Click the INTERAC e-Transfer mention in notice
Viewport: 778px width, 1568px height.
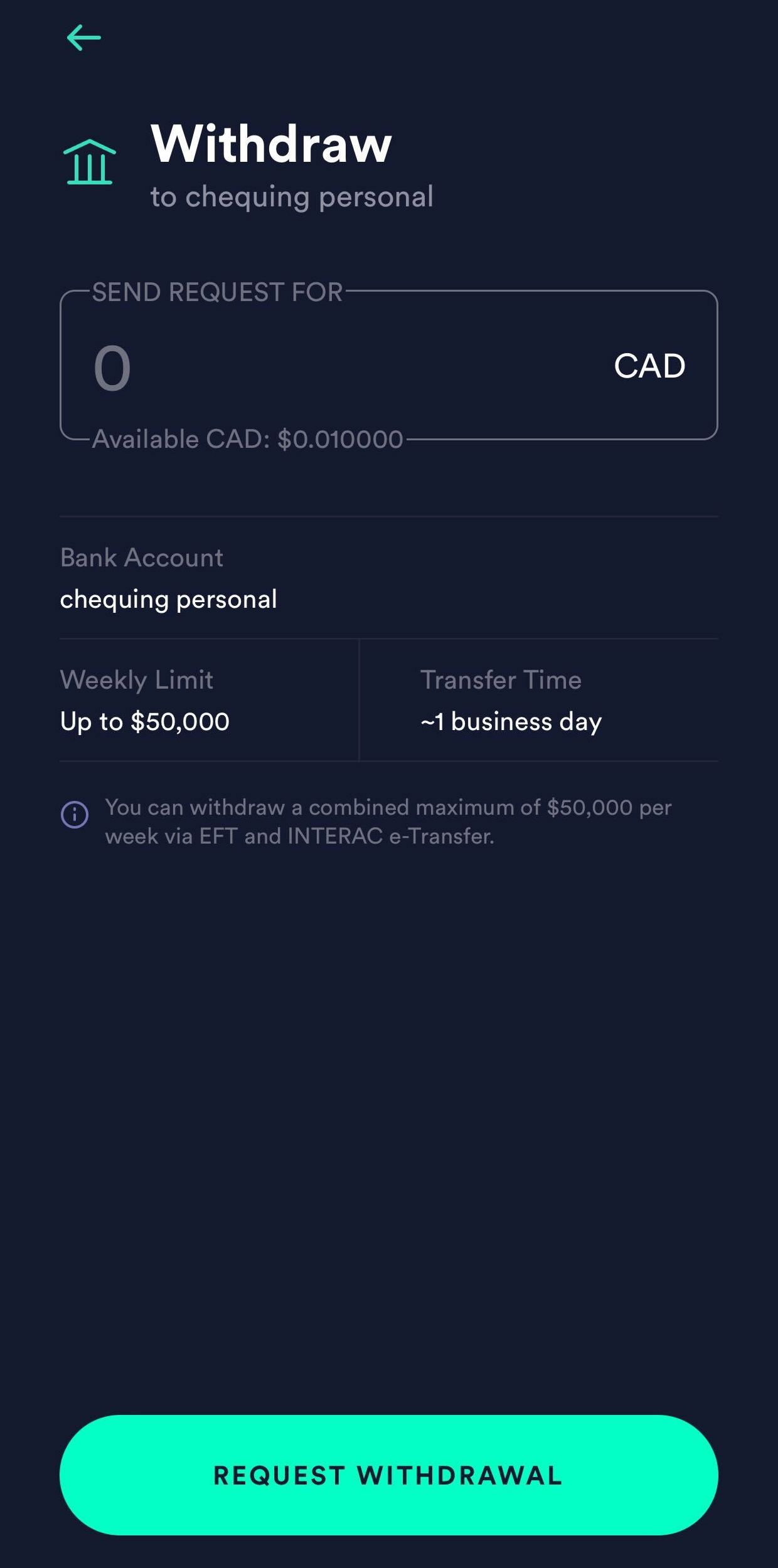pos(390,836)
